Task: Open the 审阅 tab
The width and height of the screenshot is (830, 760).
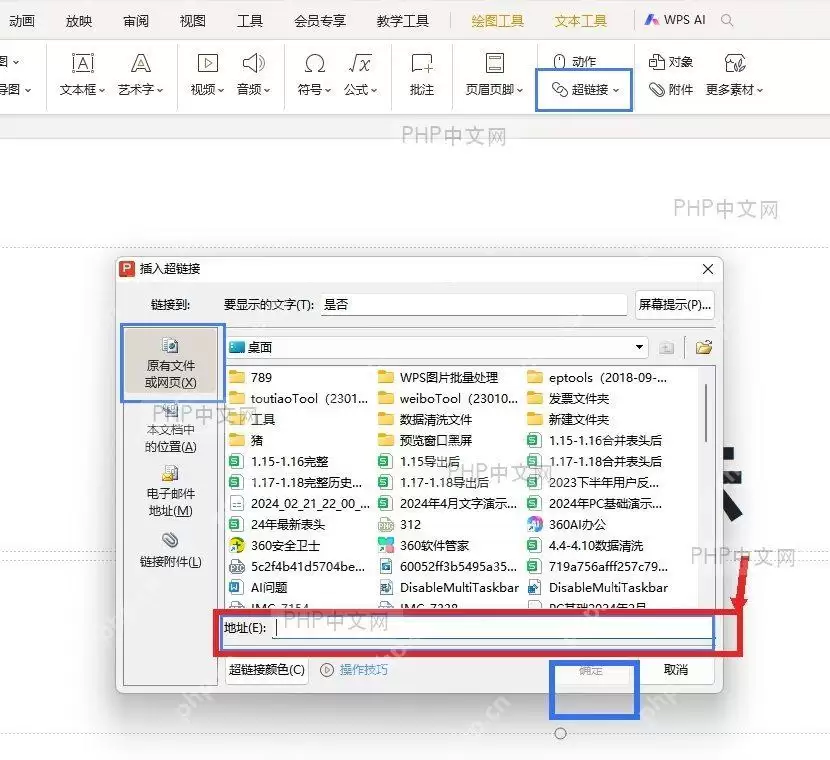Action: (136, 21)
